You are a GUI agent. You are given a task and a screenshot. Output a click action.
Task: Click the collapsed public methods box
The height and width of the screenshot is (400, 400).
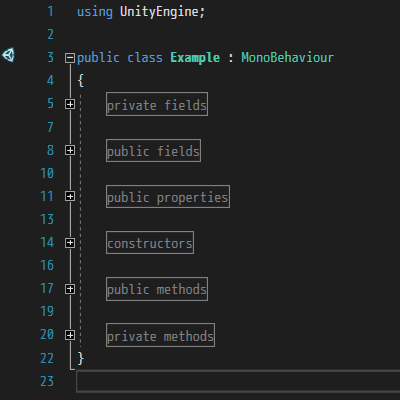pos(157,289)
